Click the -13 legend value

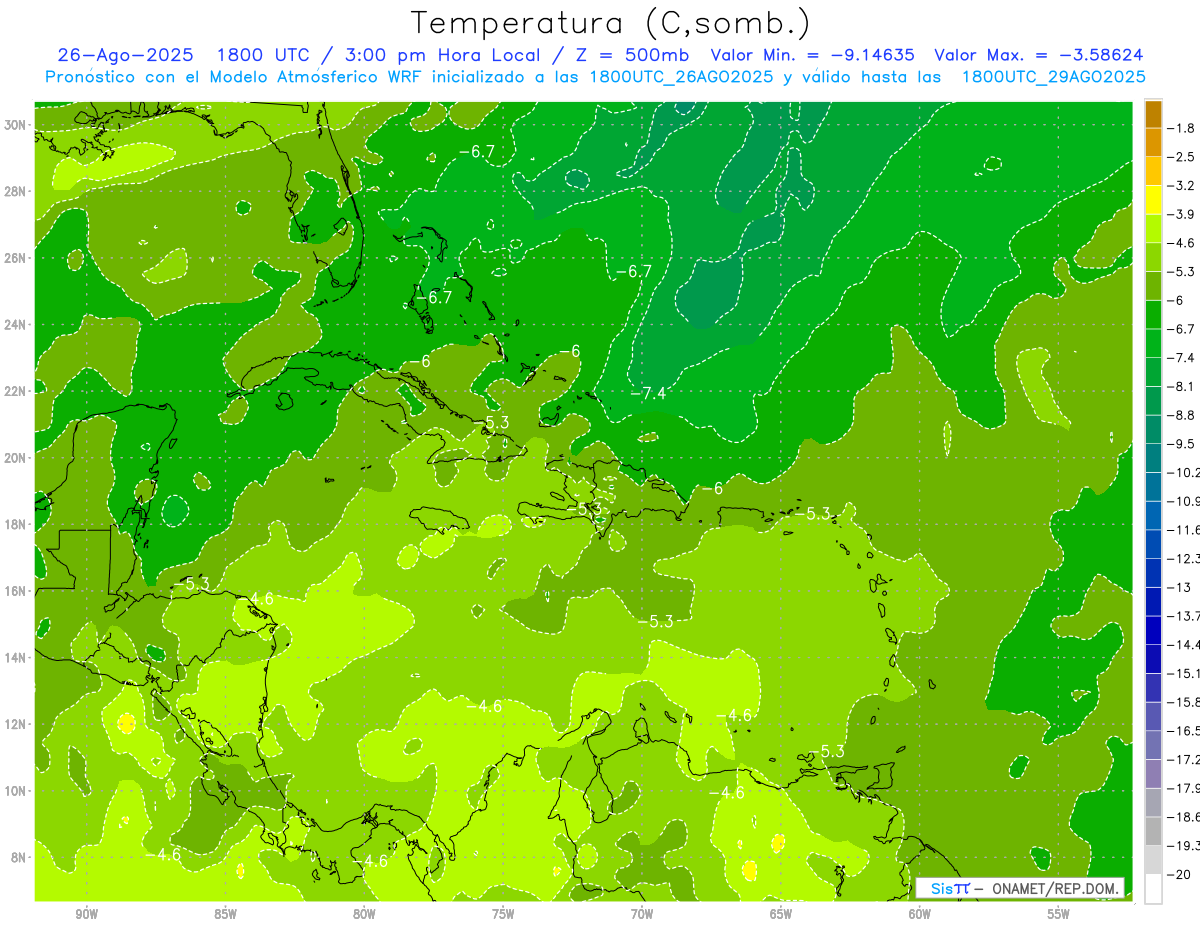tap(1178, 588)
